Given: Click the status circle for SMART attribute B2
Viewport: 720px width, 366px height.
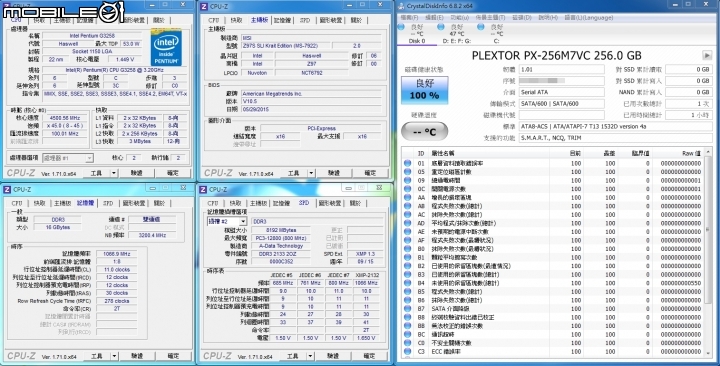Looking at the screenshot, I should (407, 266).
